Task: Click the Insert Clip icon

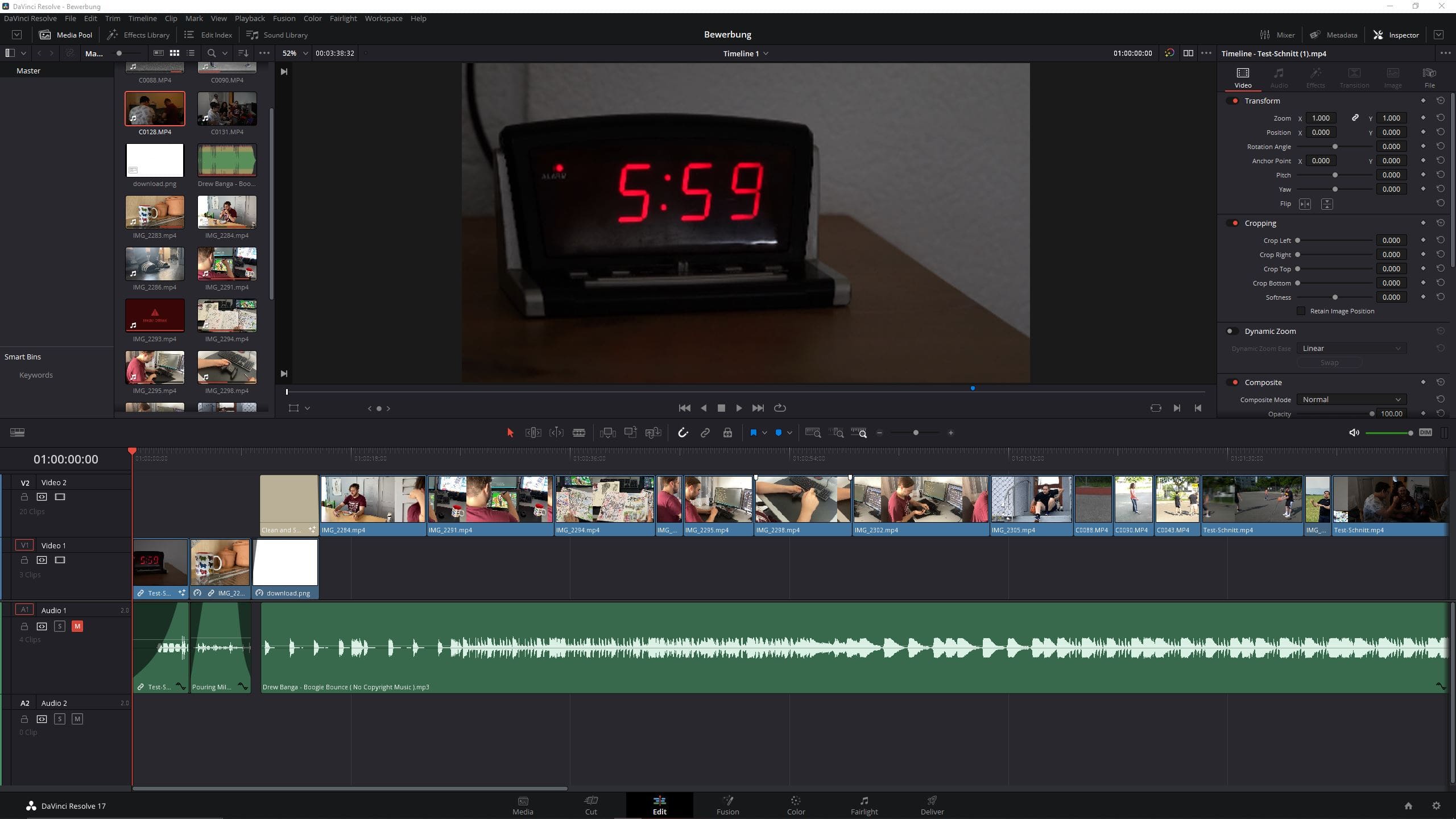Action: (607, 433)
